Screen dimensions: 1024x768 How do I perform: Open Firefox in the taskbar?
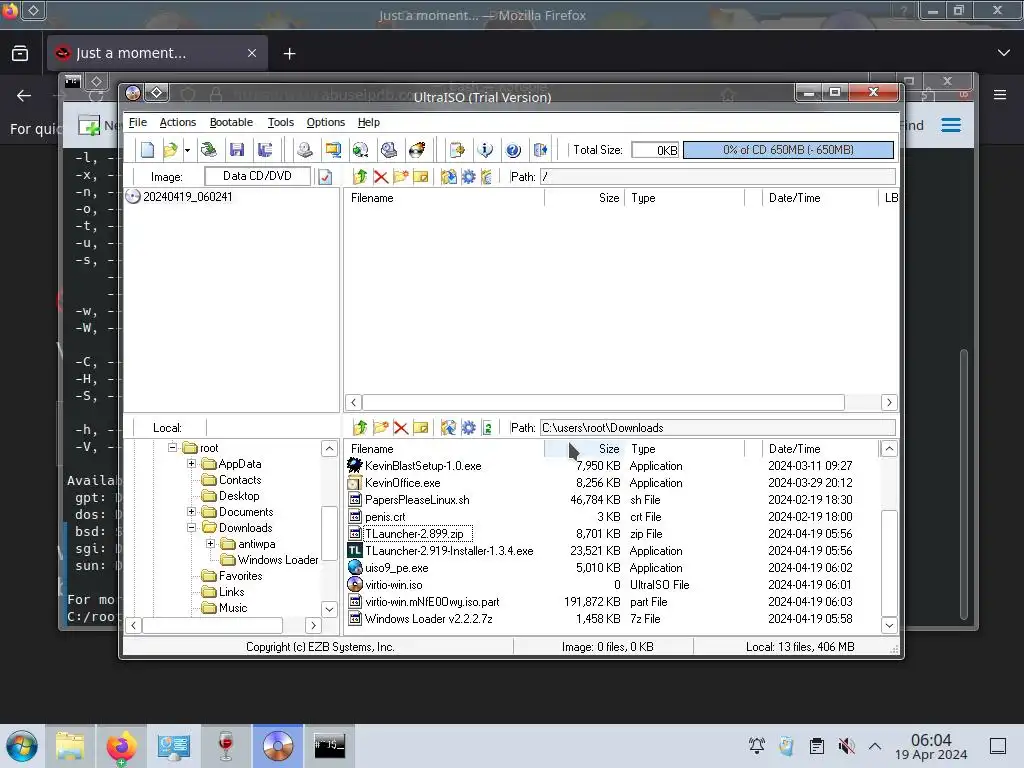(x=121, y=746)
